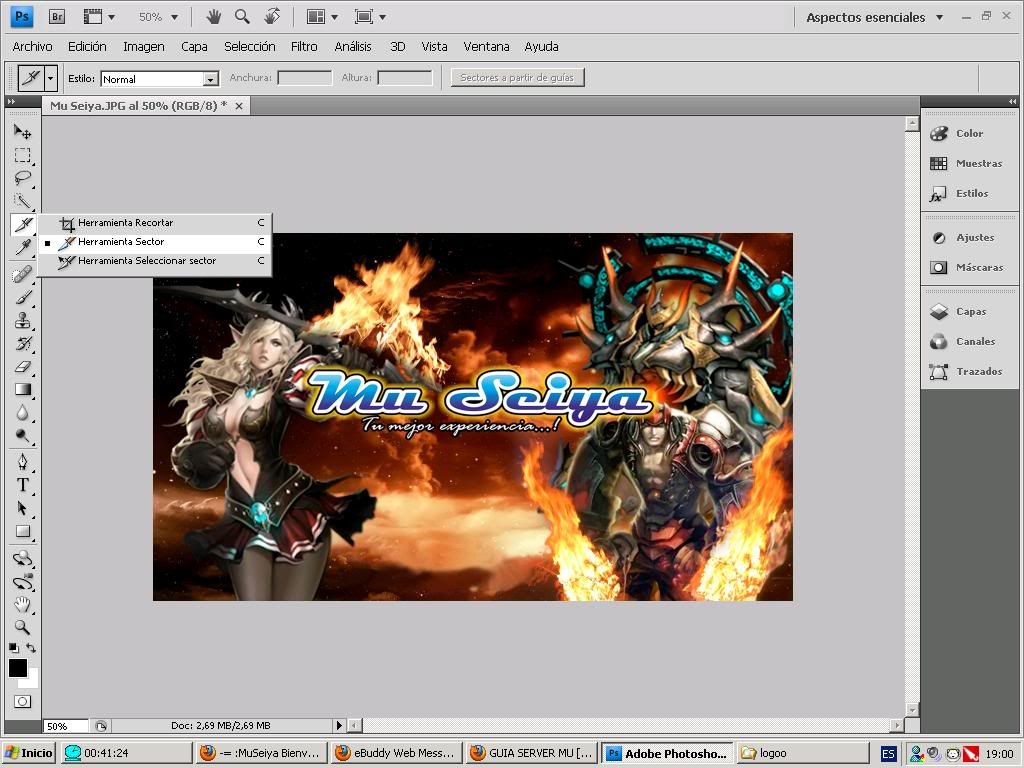This screenshot has height=768, width=1024.
Task: Open the Archivo menu
Action: [x=32, y=46]
